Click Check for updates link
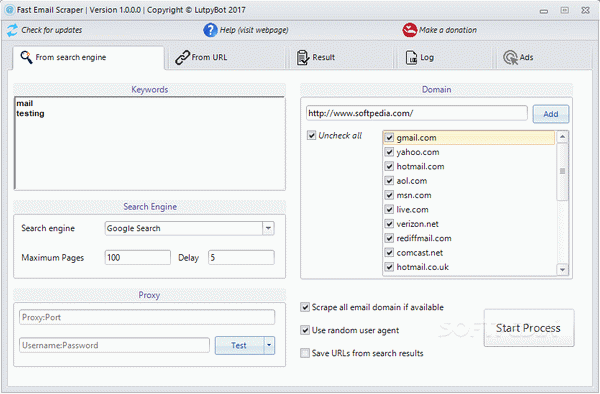Viewport: 600px width, 394px height. 52,30
